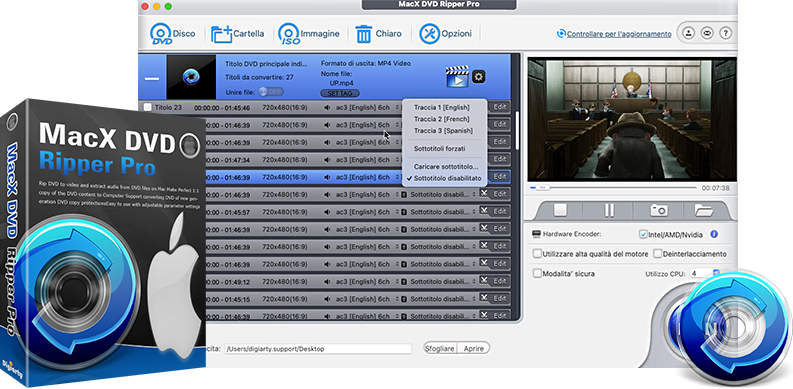Image resolution: width=793 pixels, height=389 pixels.
Task: Click the title list vertical scrollbar
Action: 516,130
